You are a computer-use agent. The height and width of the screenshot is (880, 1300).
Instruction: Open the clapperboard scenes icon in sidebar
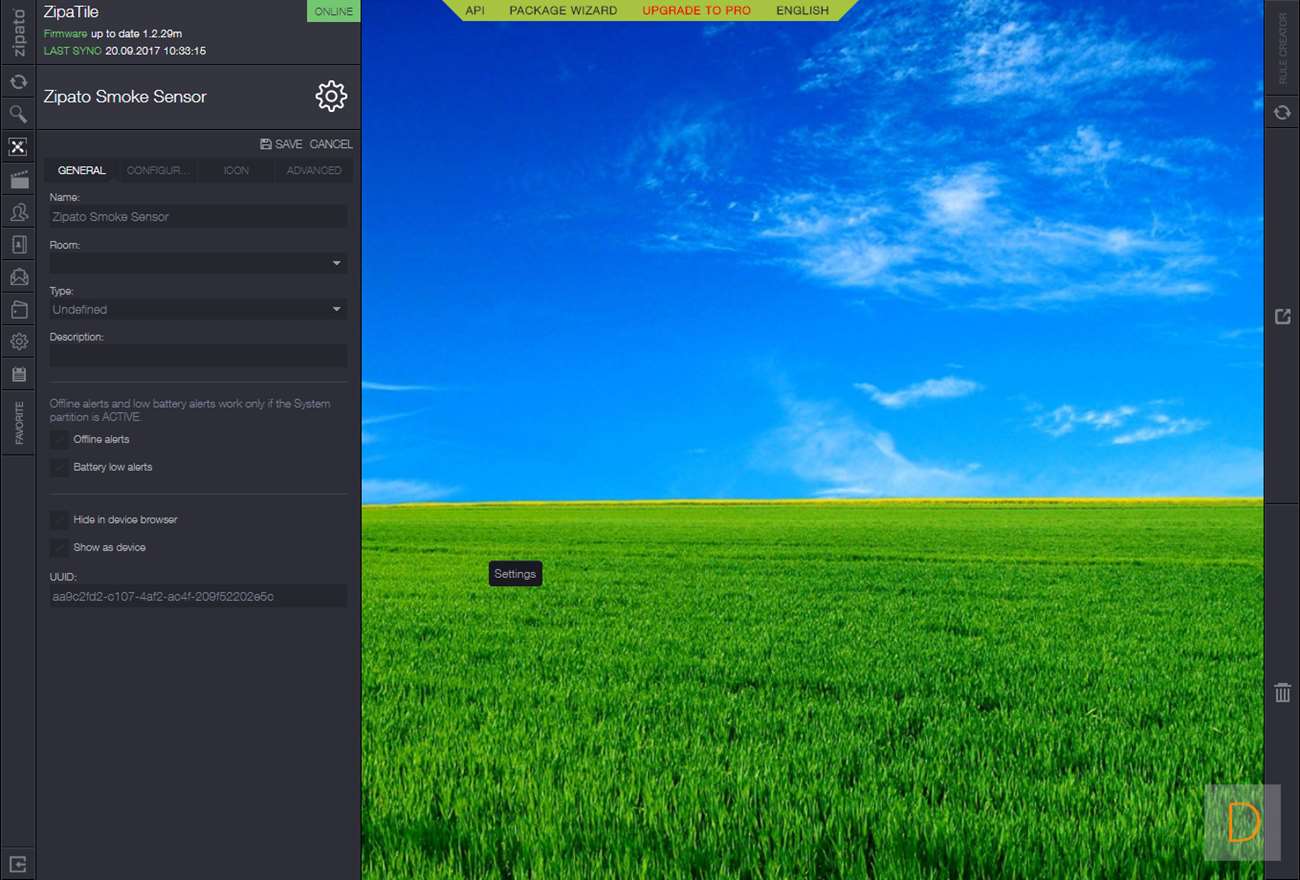(18, 180)
